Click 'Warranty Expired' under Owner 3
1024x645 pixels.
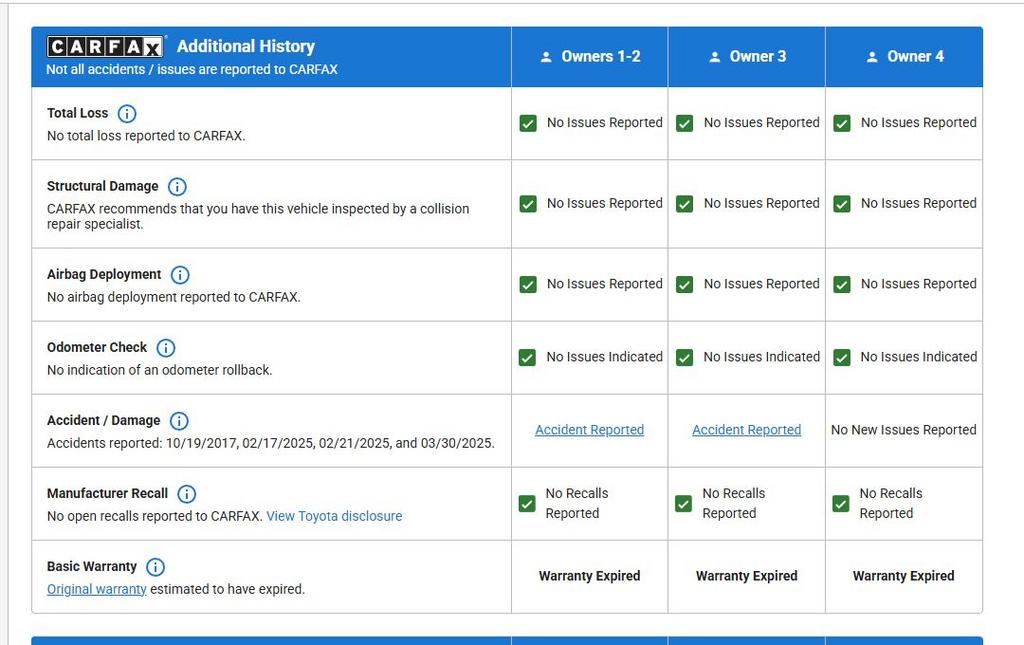746,576
